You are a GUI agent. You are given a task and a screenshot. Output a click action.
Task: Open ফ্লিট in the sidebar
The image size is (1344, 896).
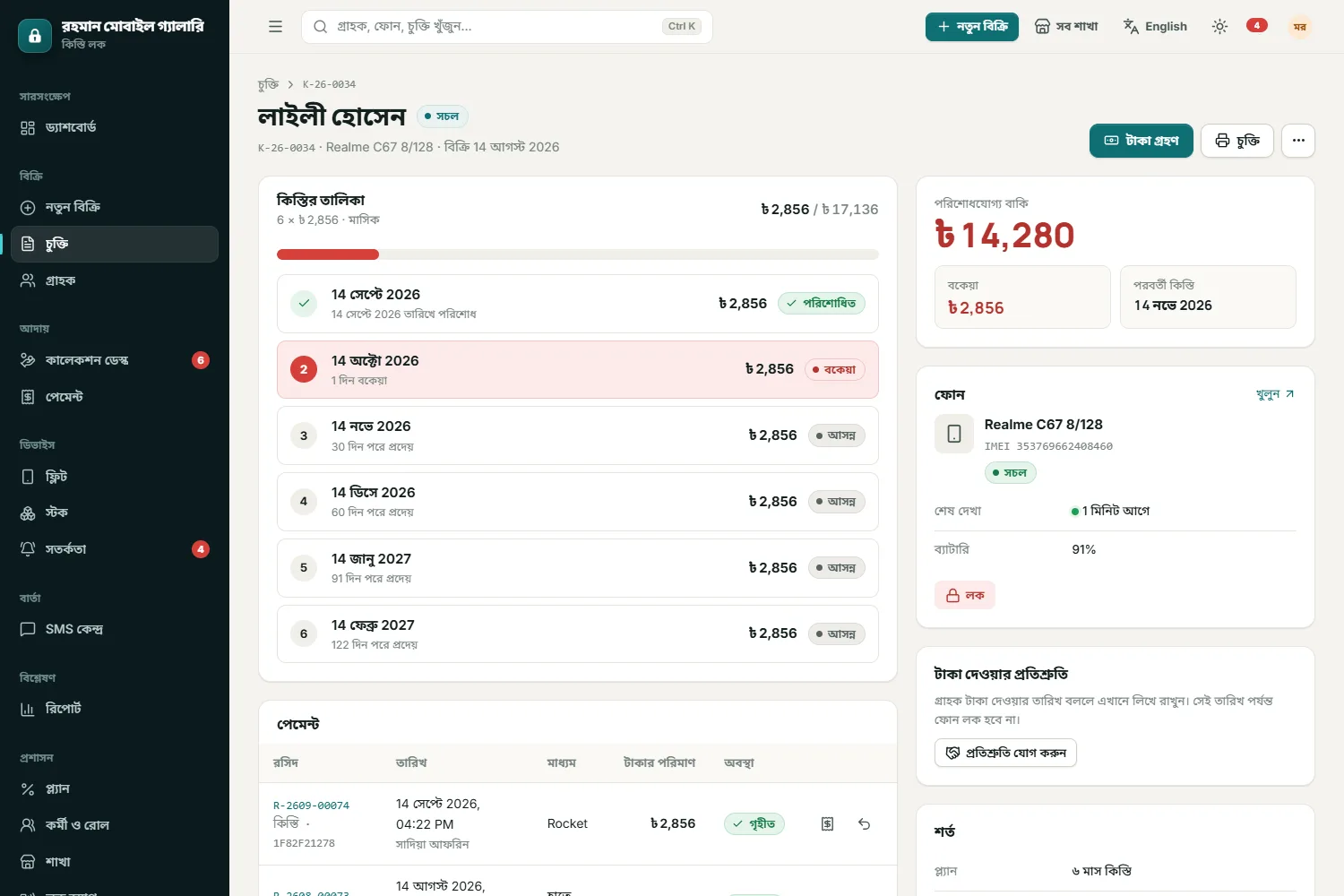click(x=115, y=477)
